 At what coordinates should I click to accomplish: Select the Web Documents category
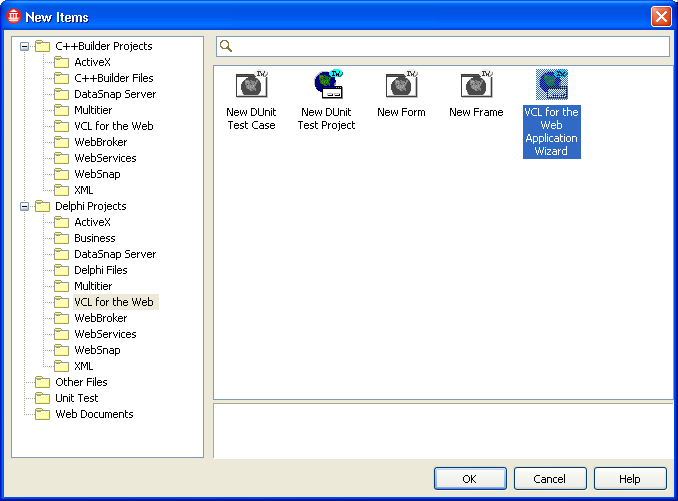[x=94, y=414]
